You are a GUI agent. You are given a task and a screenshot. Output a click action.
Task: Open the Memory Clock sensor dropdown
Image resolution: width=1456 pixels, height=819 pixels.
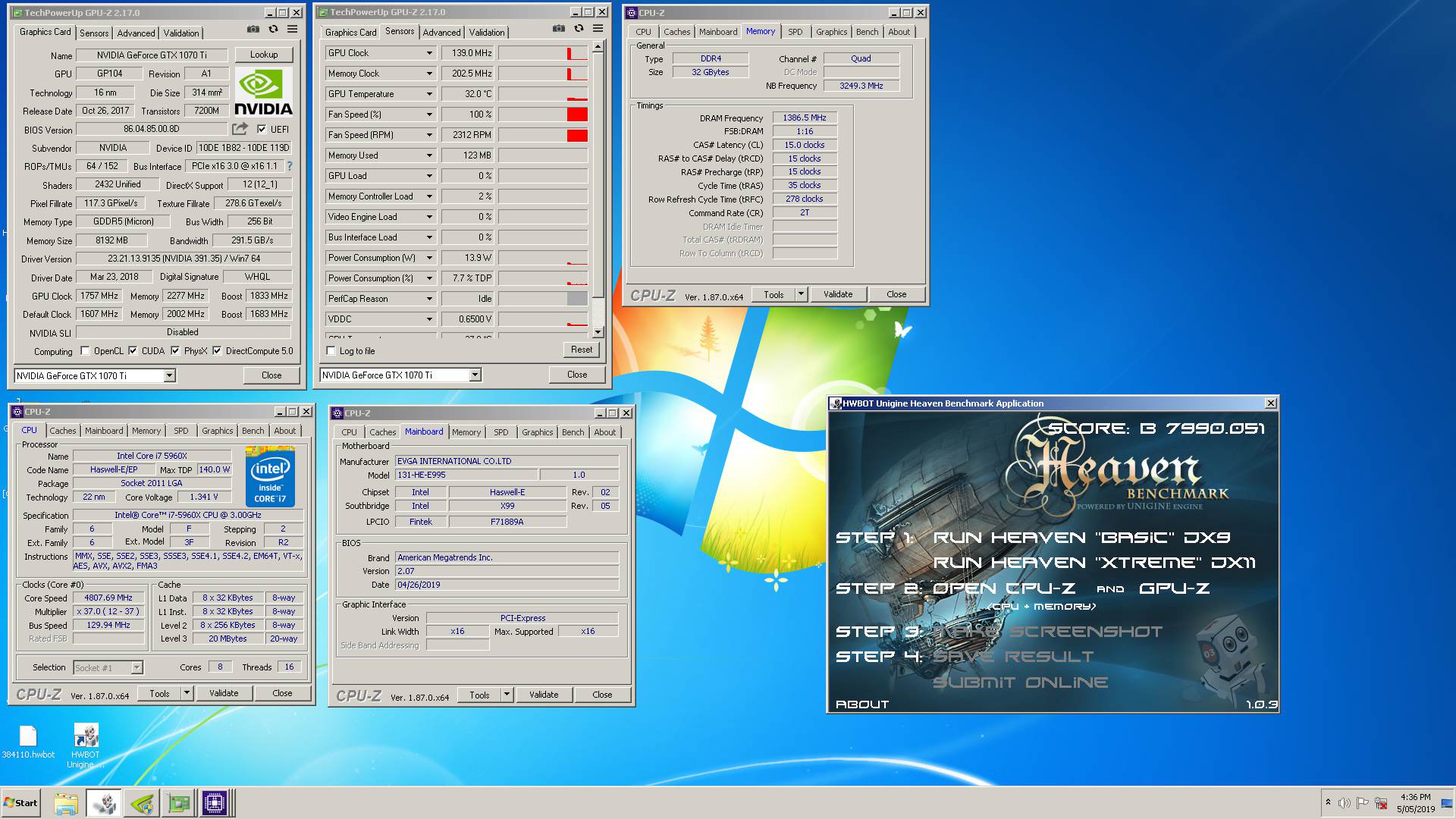point(429,74)
